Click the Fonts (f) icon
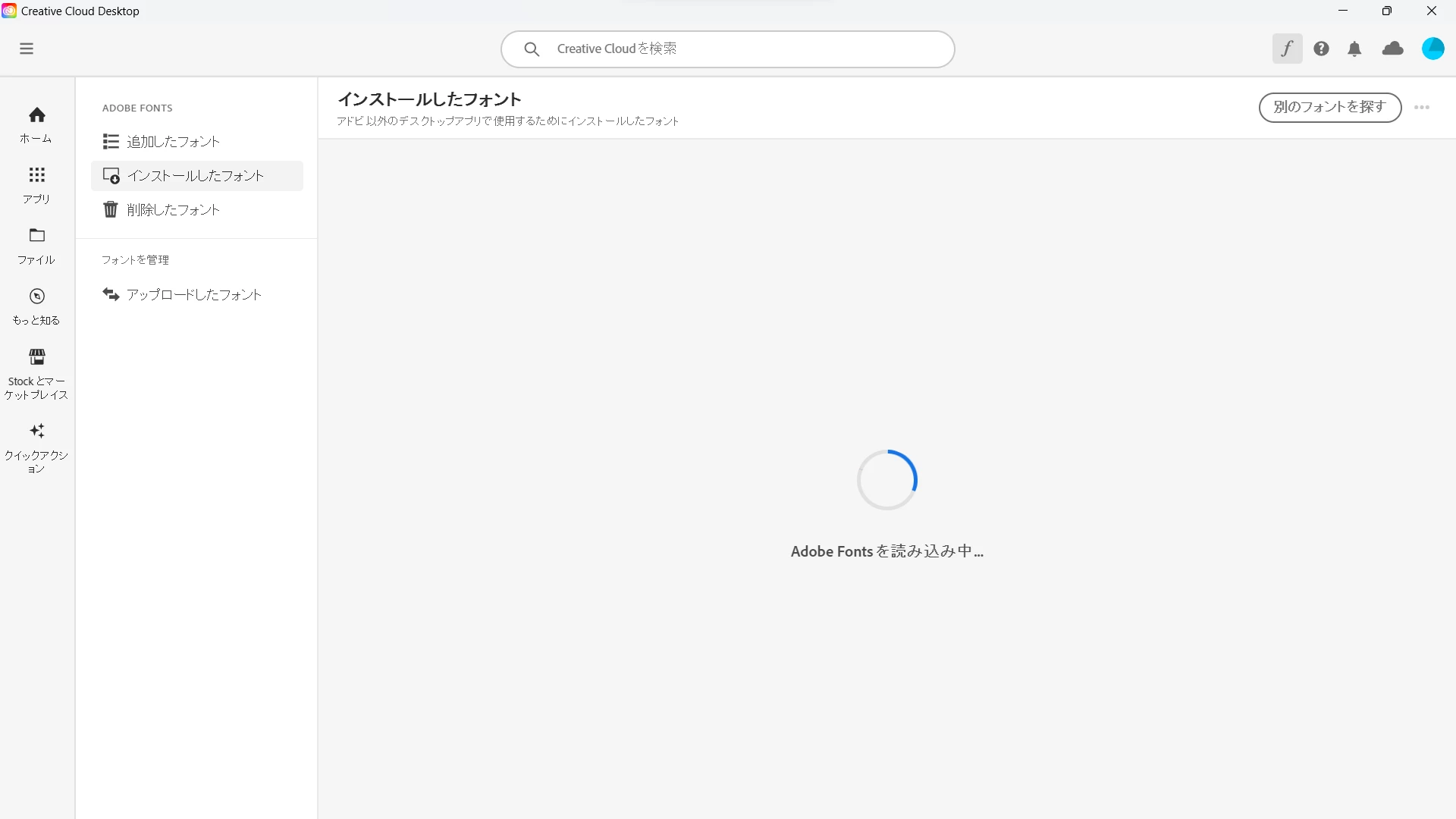This screenshot has height=819, width=1456. 1287,49
